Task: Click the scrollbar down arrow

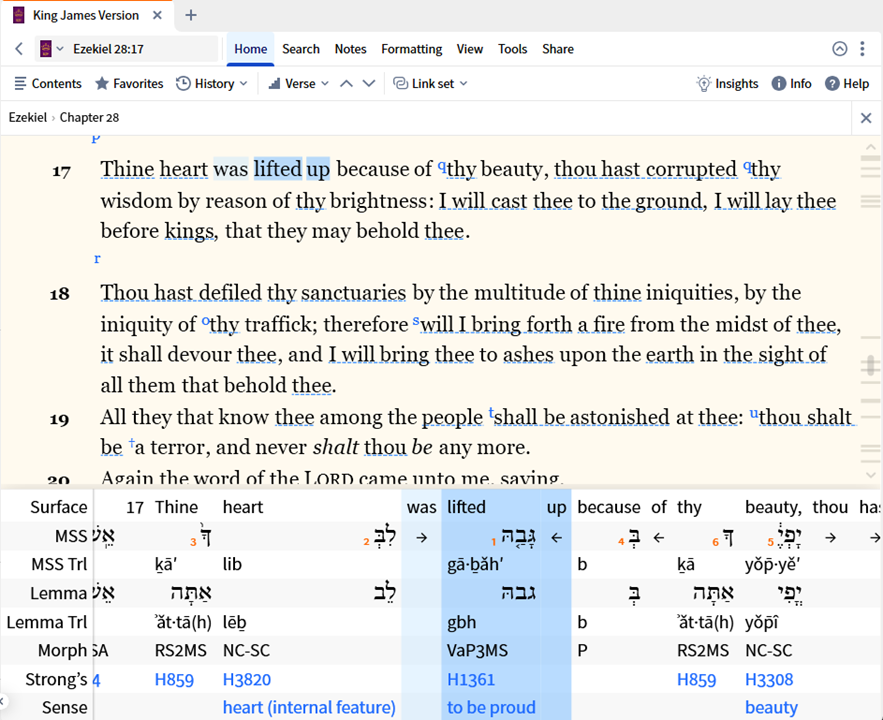Action: (x=871, y=475)
